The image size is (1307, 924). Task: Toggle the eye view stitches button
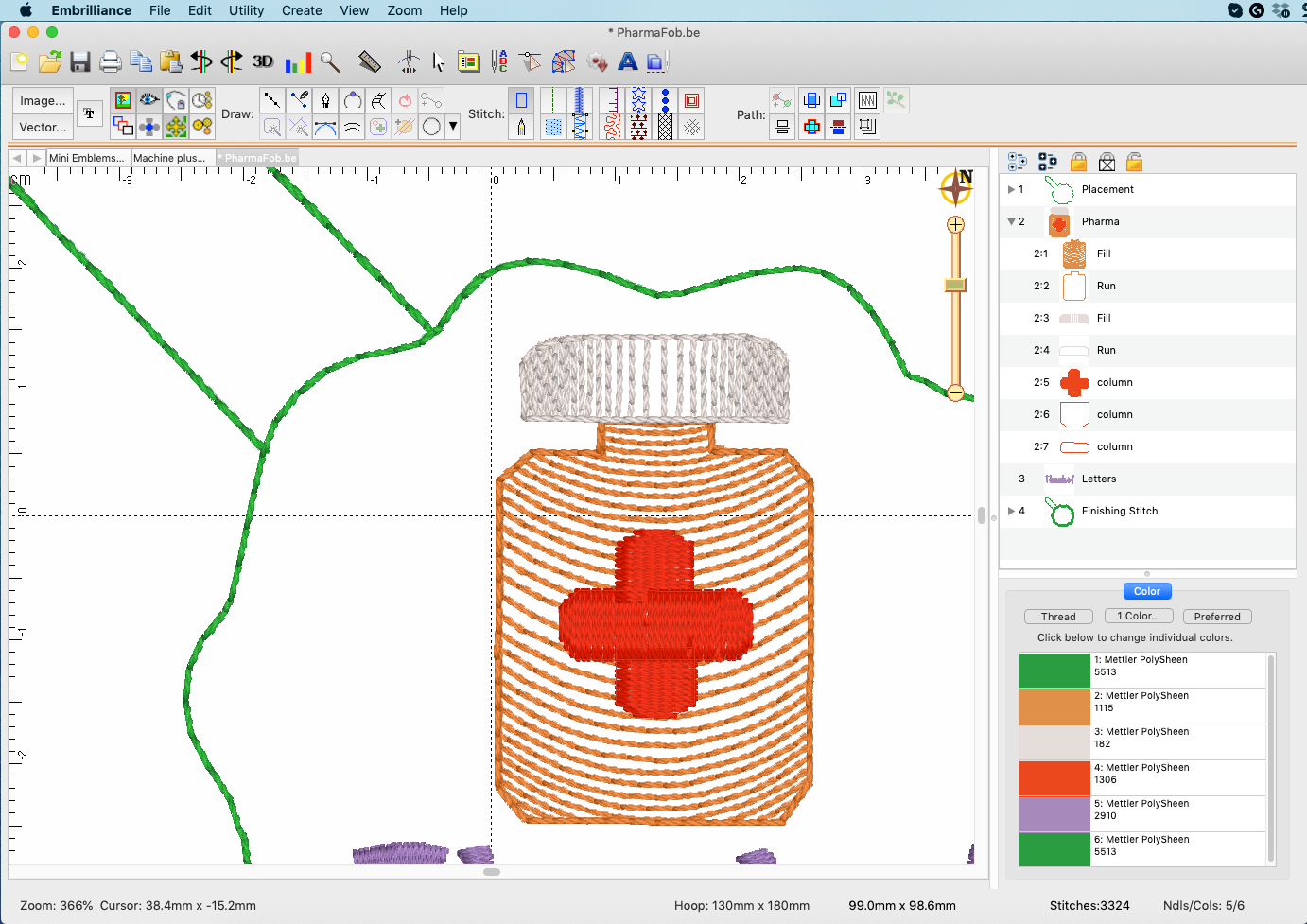point(149,100)
